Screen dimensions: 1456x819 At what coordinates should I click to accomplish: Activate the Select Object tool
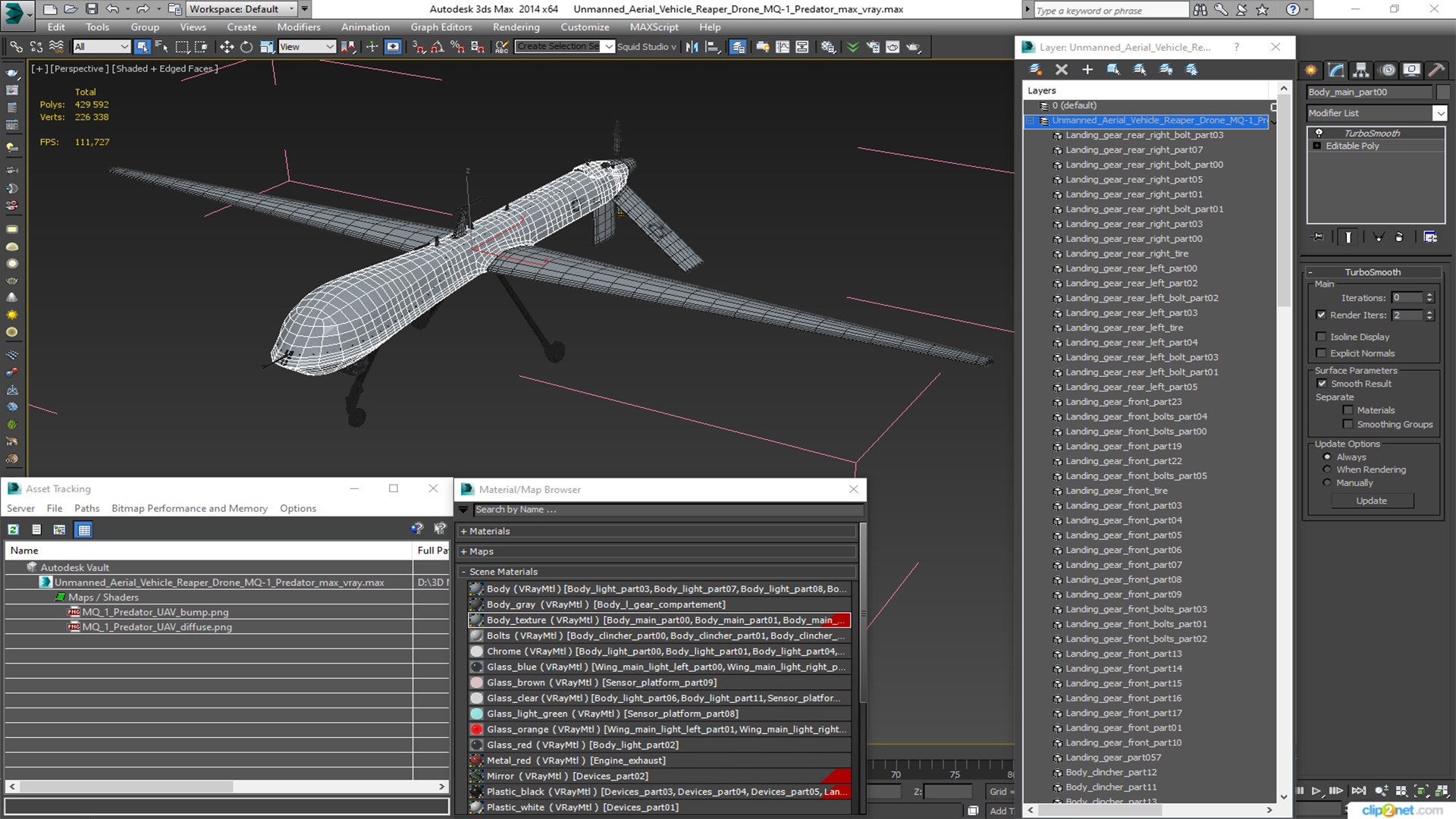[142, 47]
